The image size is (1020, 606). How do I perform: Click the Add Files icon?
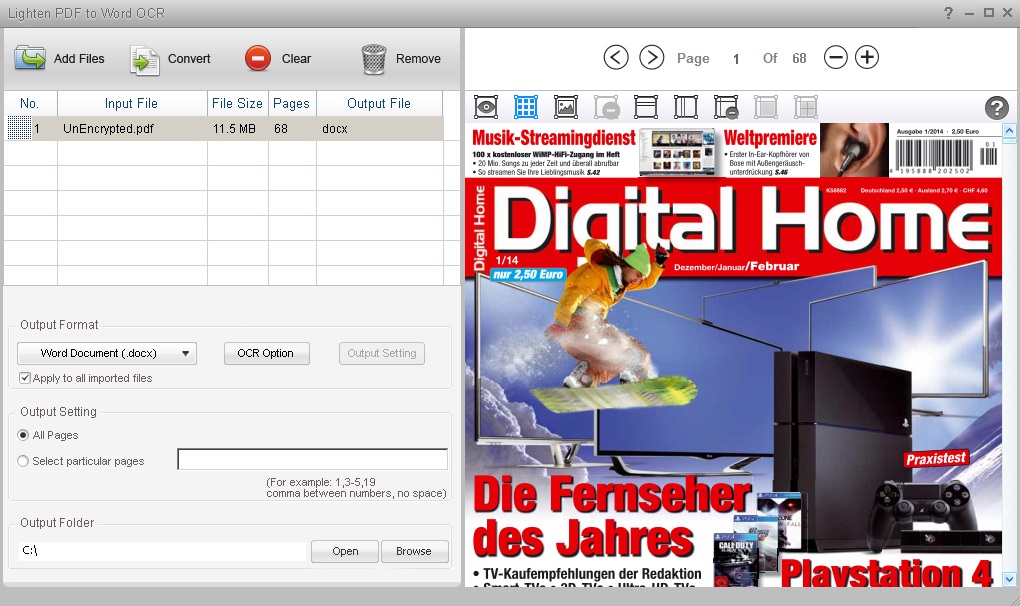coord(30,58)
